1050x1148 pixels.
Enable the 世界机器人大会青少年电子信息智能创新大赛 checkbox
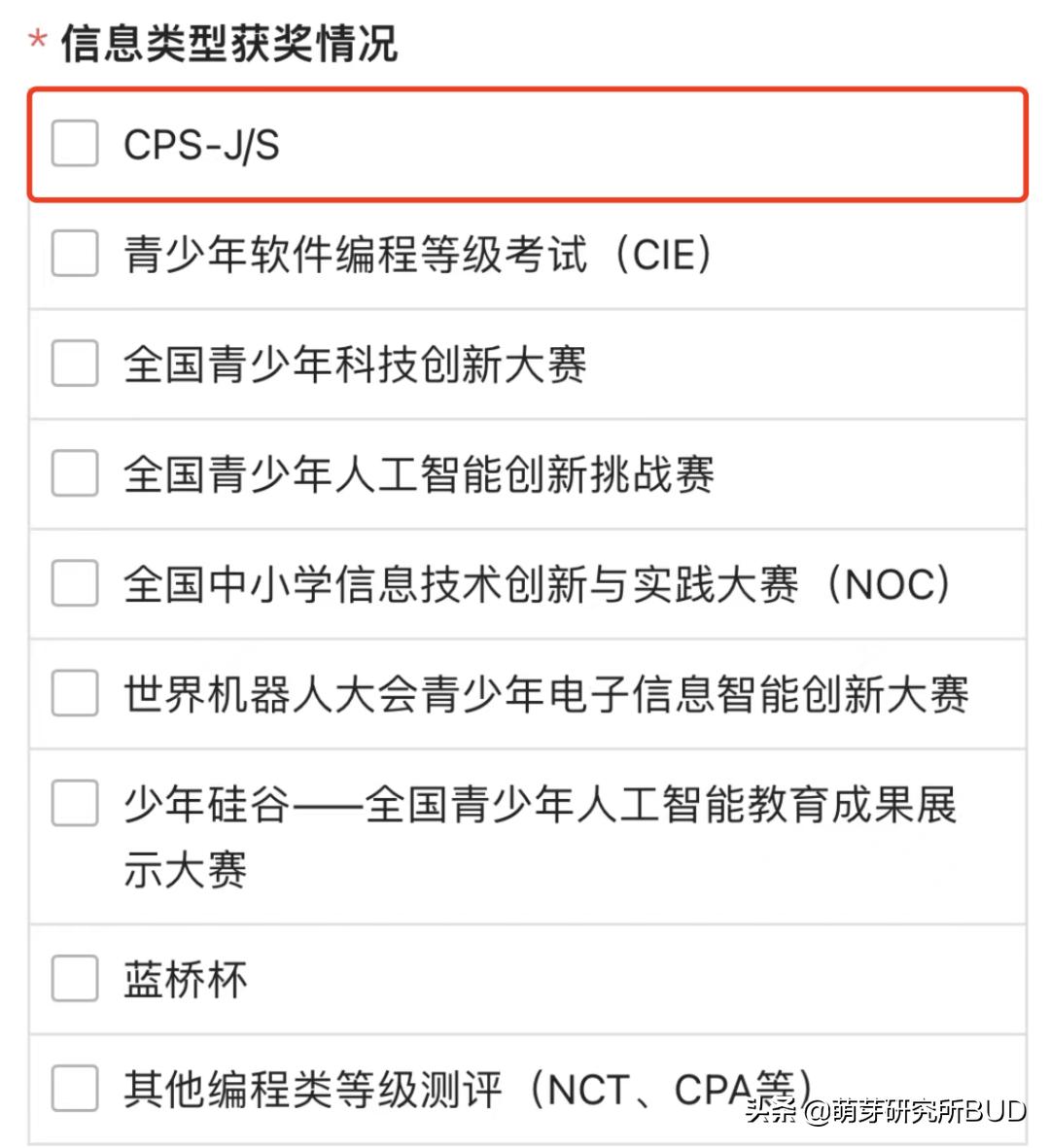(74, 694)
